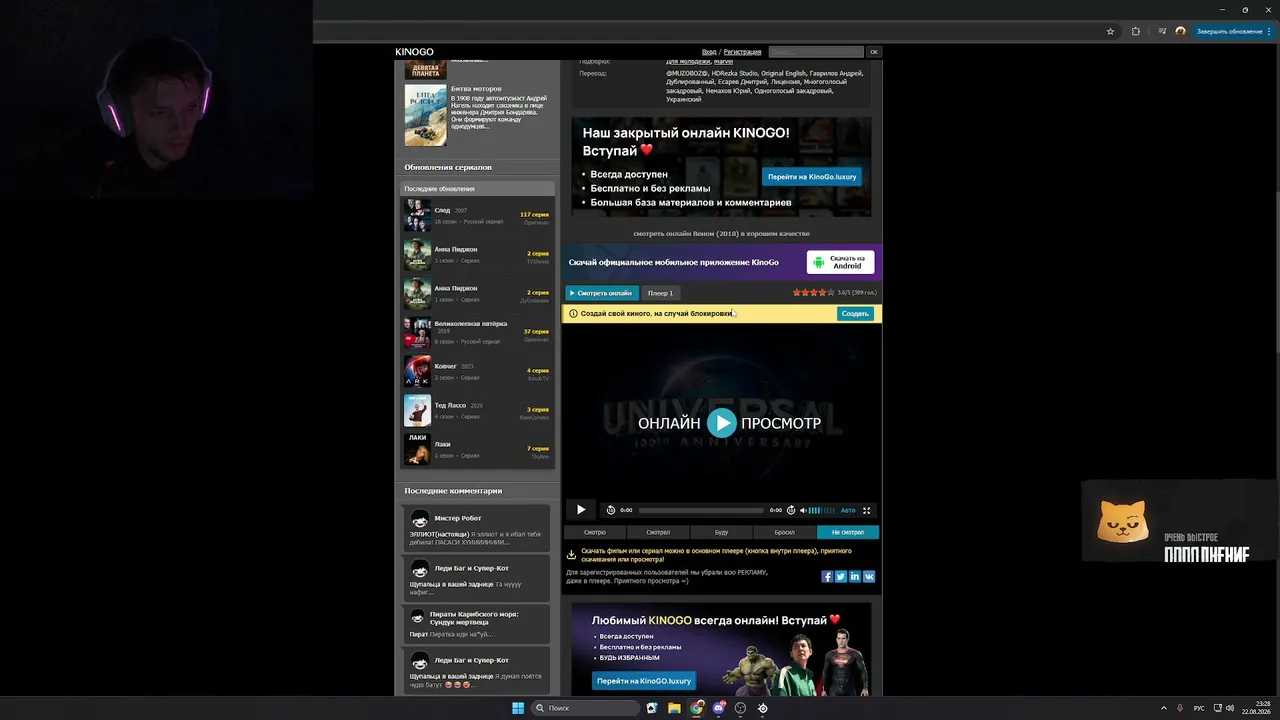Click the Создать button in yellow banner
Screen dimensions: 1280x720
855,313
